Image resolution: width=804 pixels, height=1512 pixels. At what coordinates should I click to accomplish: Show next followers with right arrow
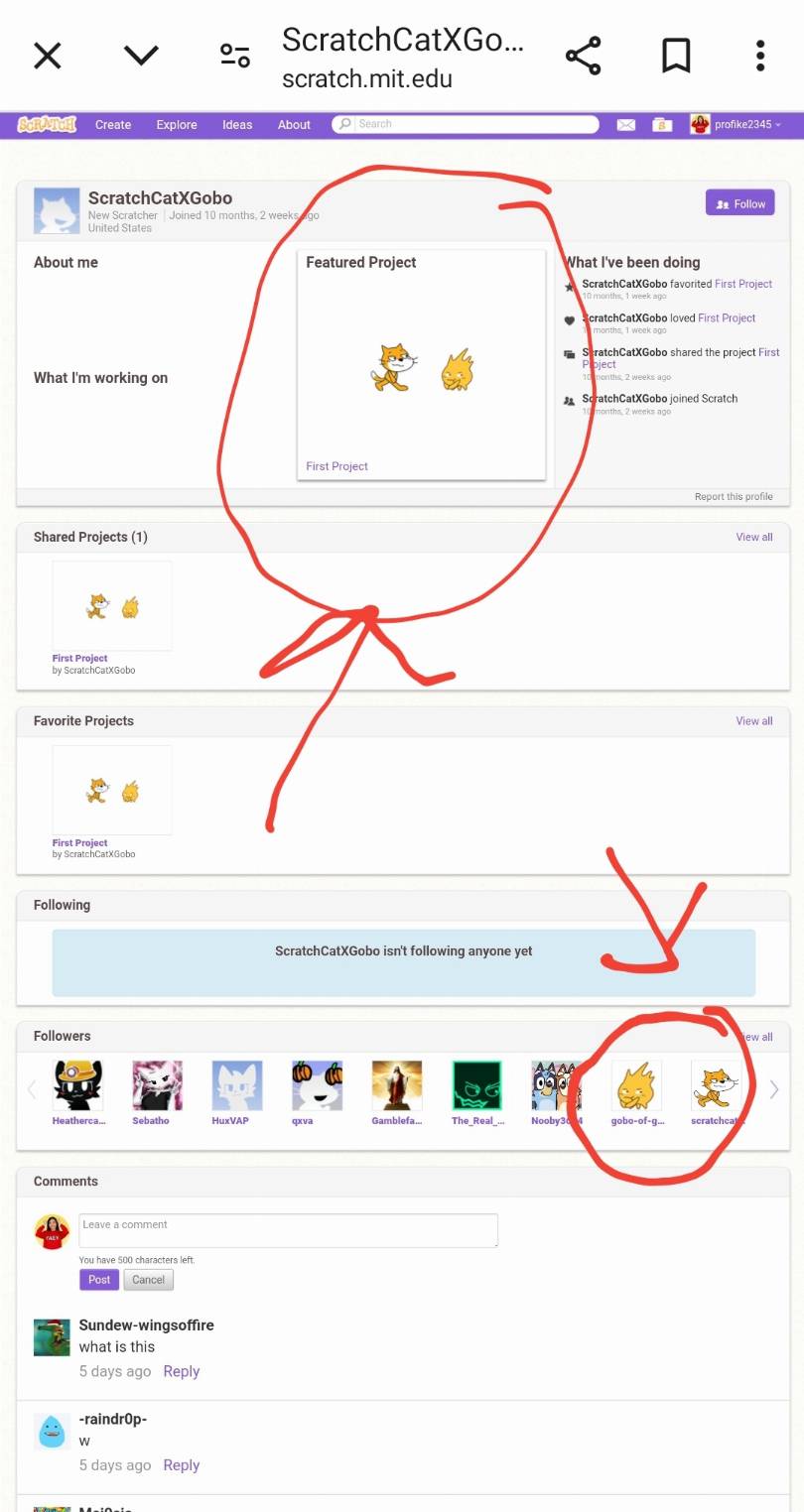click(x=774, y=1089)
